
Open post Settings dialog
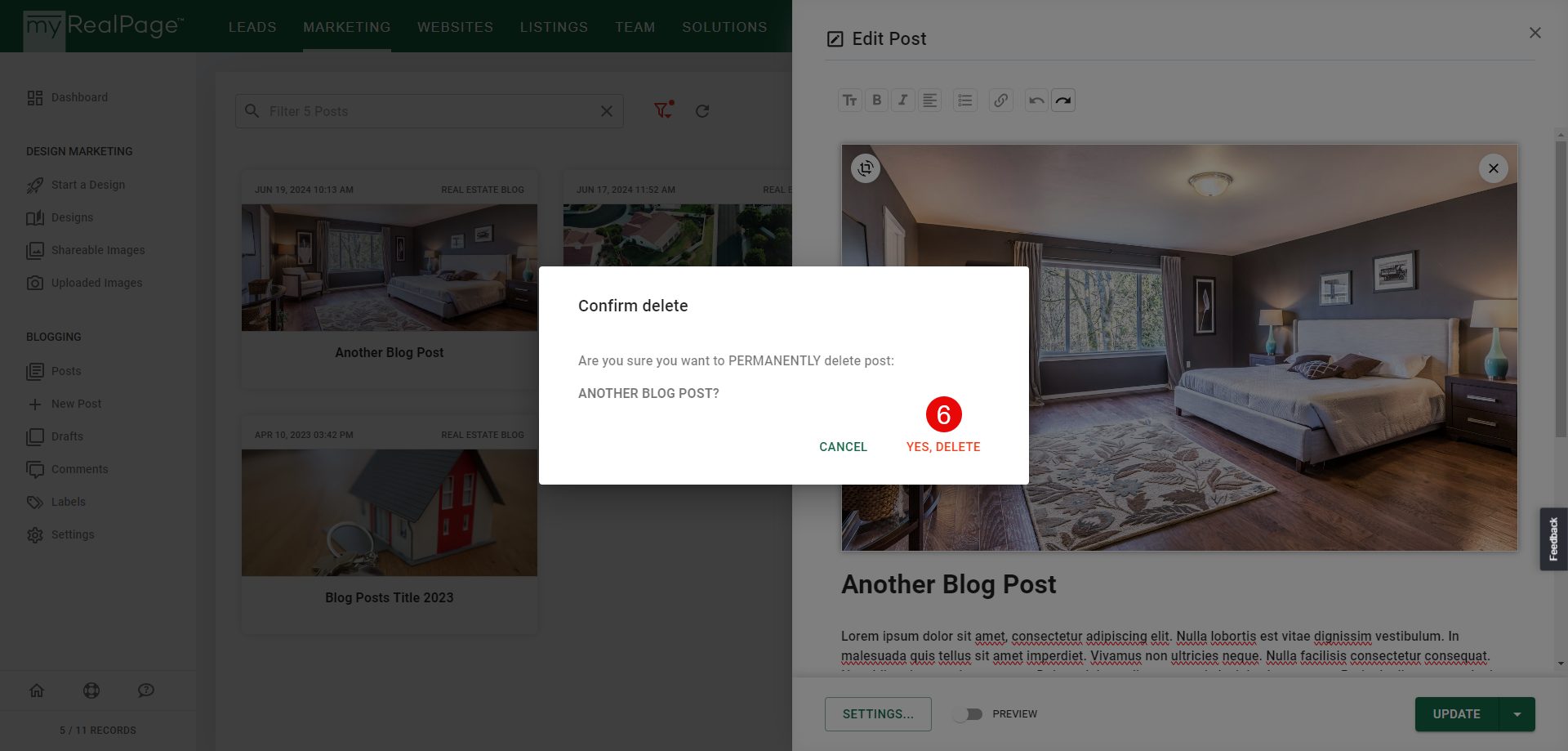coord(878,714)
